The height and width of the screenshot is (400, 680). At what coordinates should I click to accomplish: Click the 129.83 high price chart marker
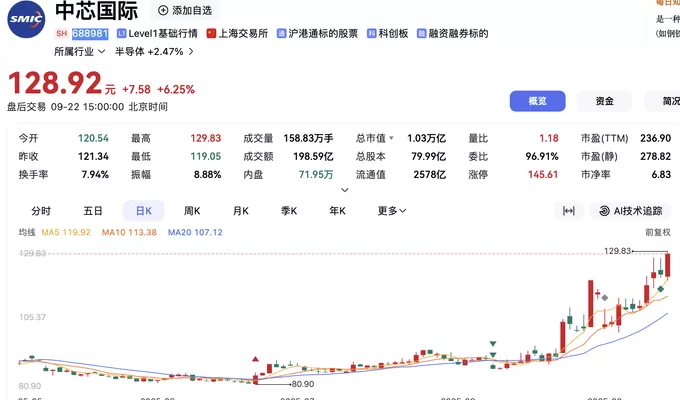pos(618,251)
